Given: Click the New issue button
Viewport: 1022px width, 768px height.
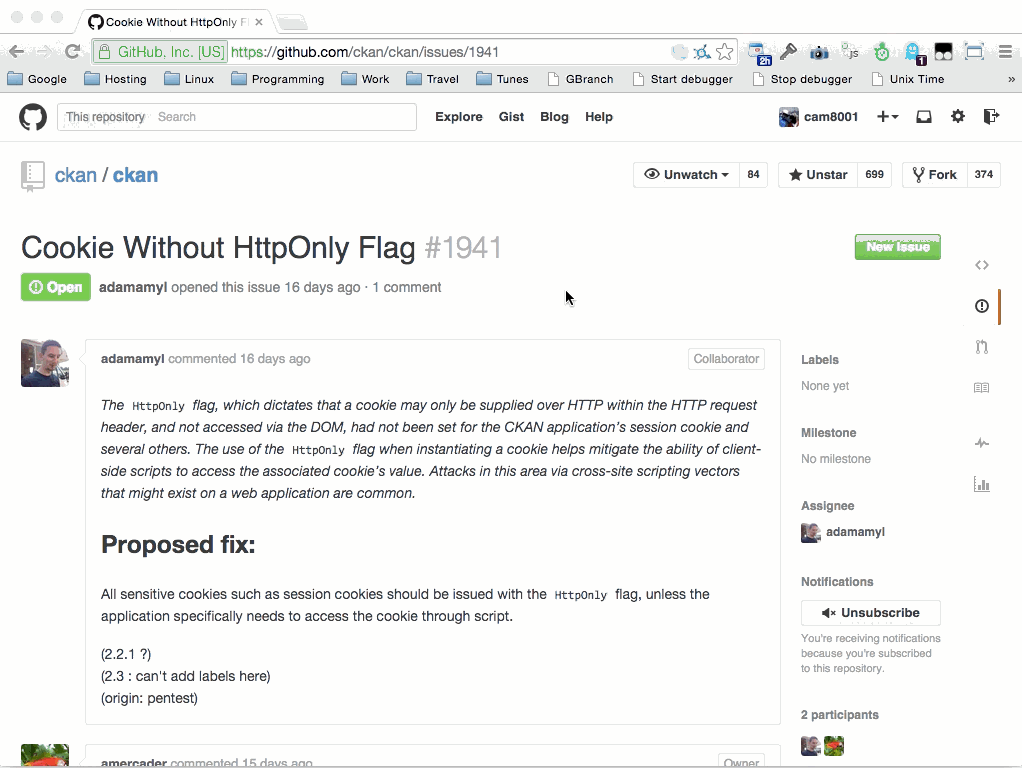Looking at the screenshot, I should tap(898, 247).
